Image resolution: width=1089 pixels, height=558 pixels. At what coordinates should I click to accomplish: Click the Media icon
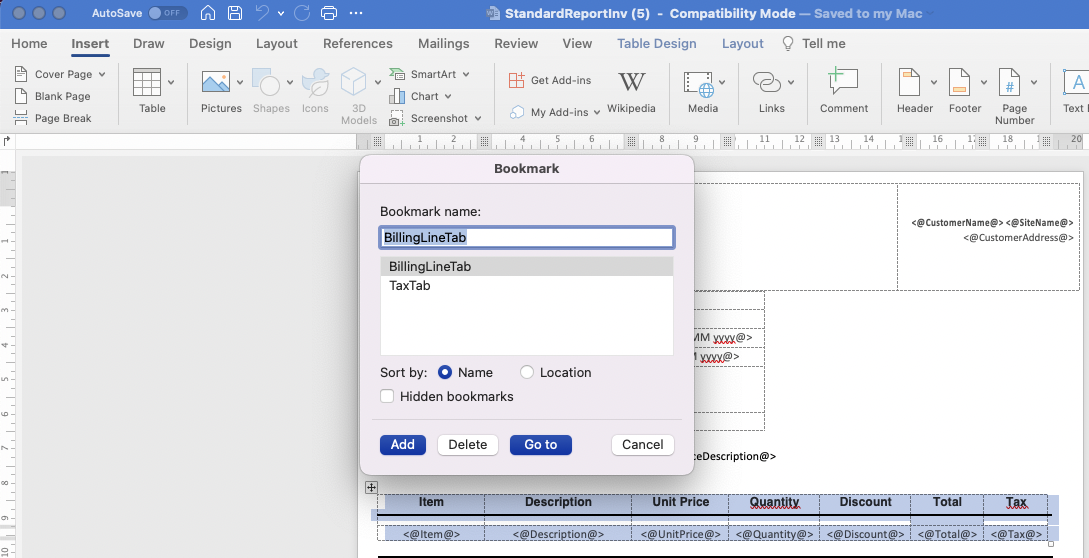click(x=699, y=83)
